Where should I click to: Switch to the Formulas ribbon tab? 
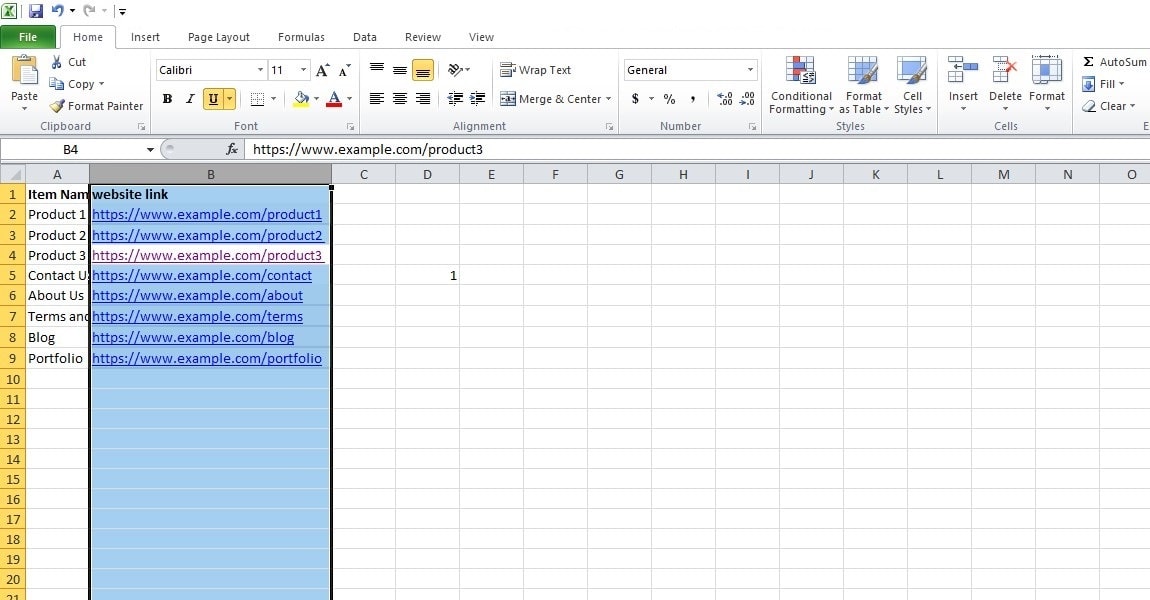[x=300, y=37]
